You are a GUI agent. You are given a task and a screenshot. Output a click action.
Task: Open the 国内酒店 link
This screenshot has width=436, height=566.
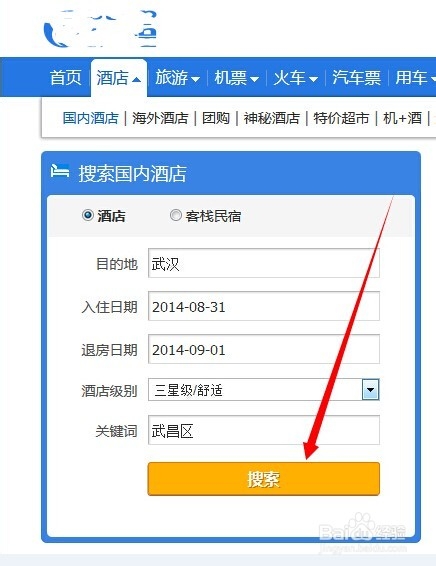pyautogui.click(x=91, y=118)
